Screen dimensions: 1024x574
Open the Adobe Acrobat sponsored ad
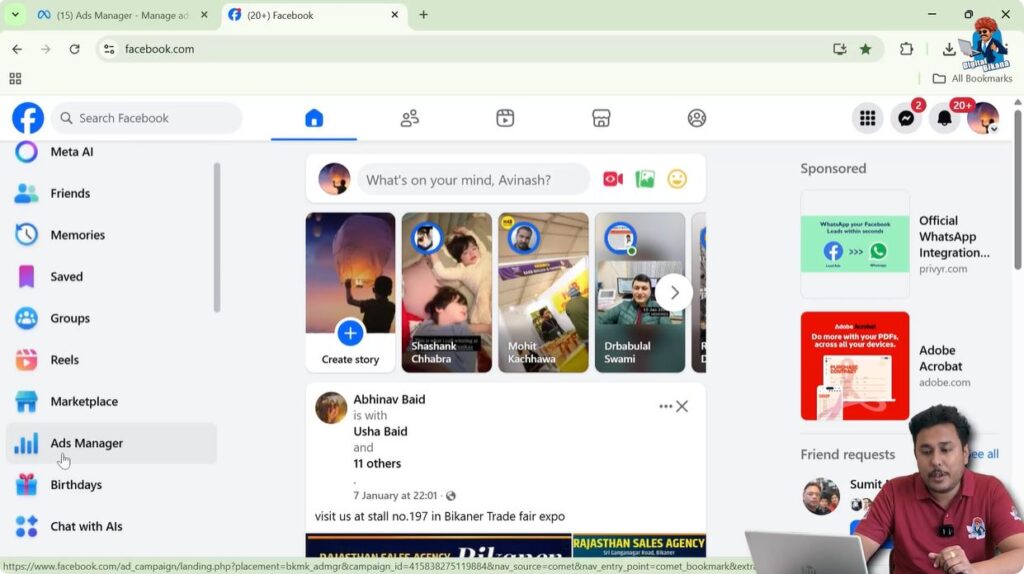[899, 366]
